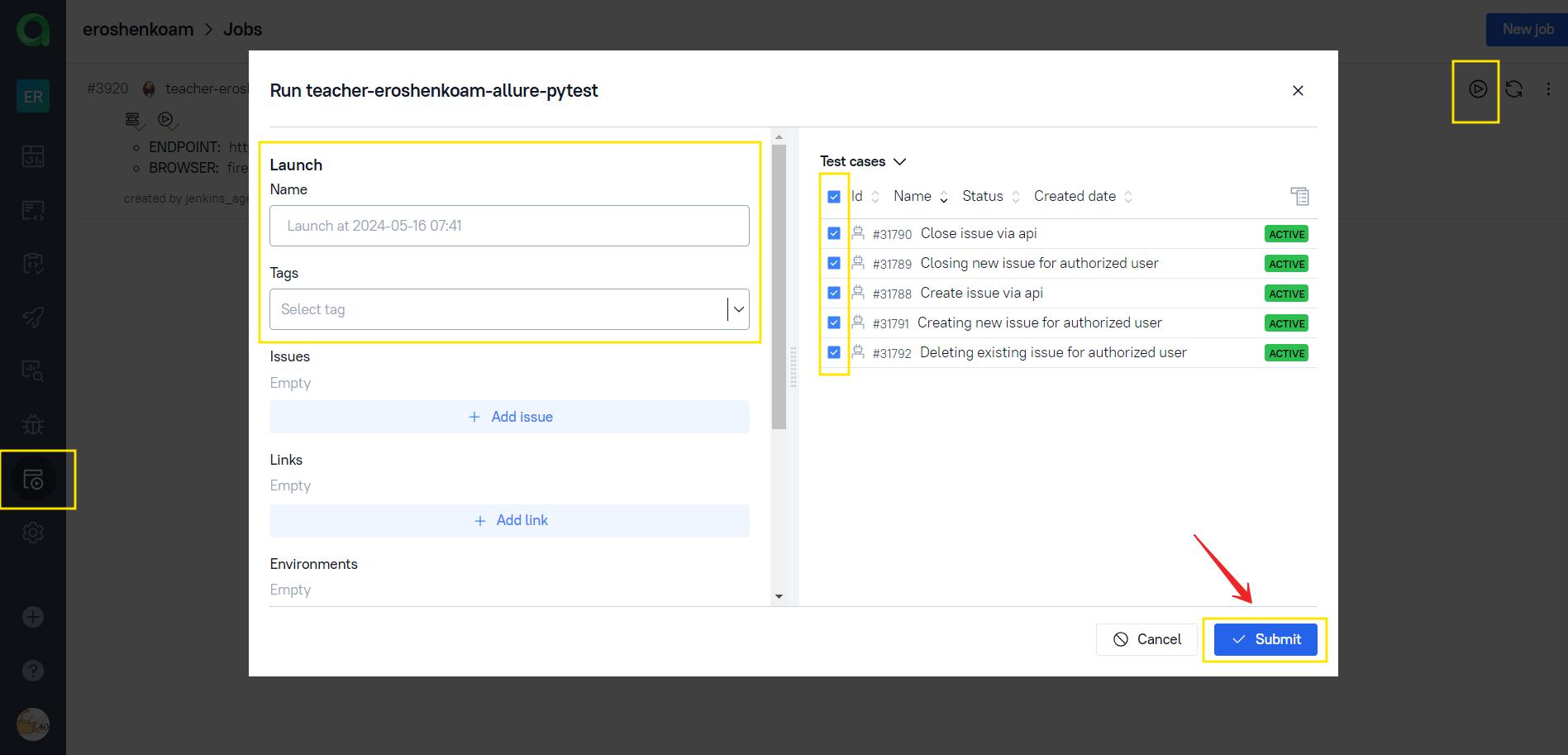Toggle the select-all test cases checkbox

click(x=834, y=197)
